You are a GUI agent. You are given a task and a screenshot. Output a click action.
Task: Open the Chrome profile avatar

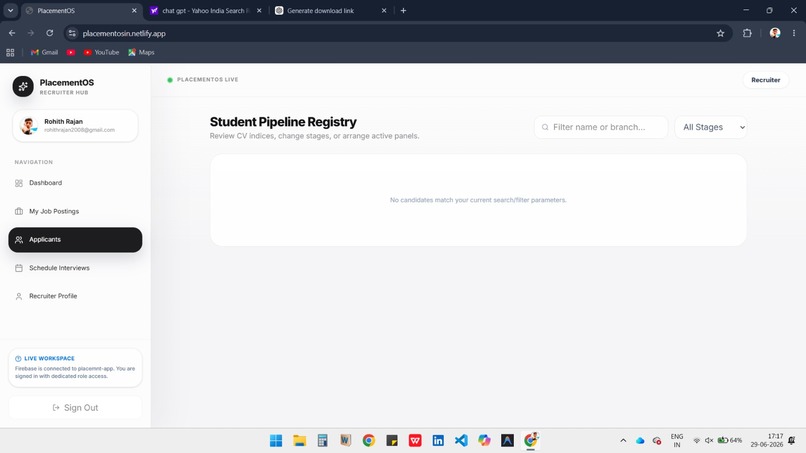[x=775, y=33]
